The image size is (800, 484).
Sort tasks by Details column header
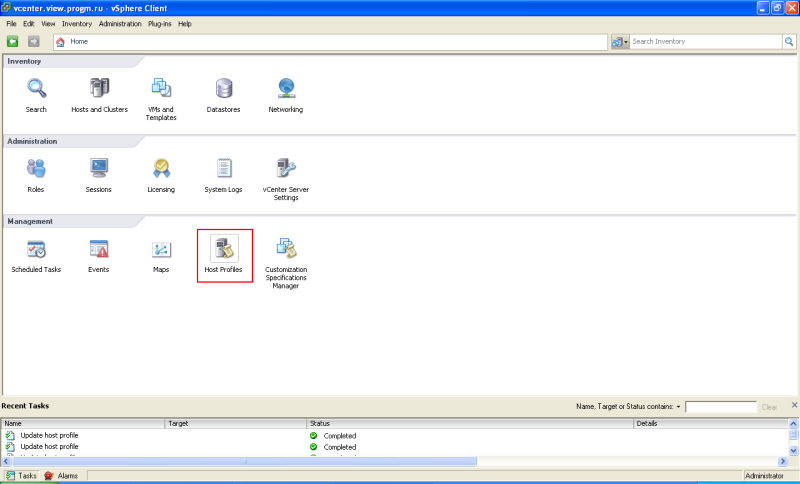[711, 423]
